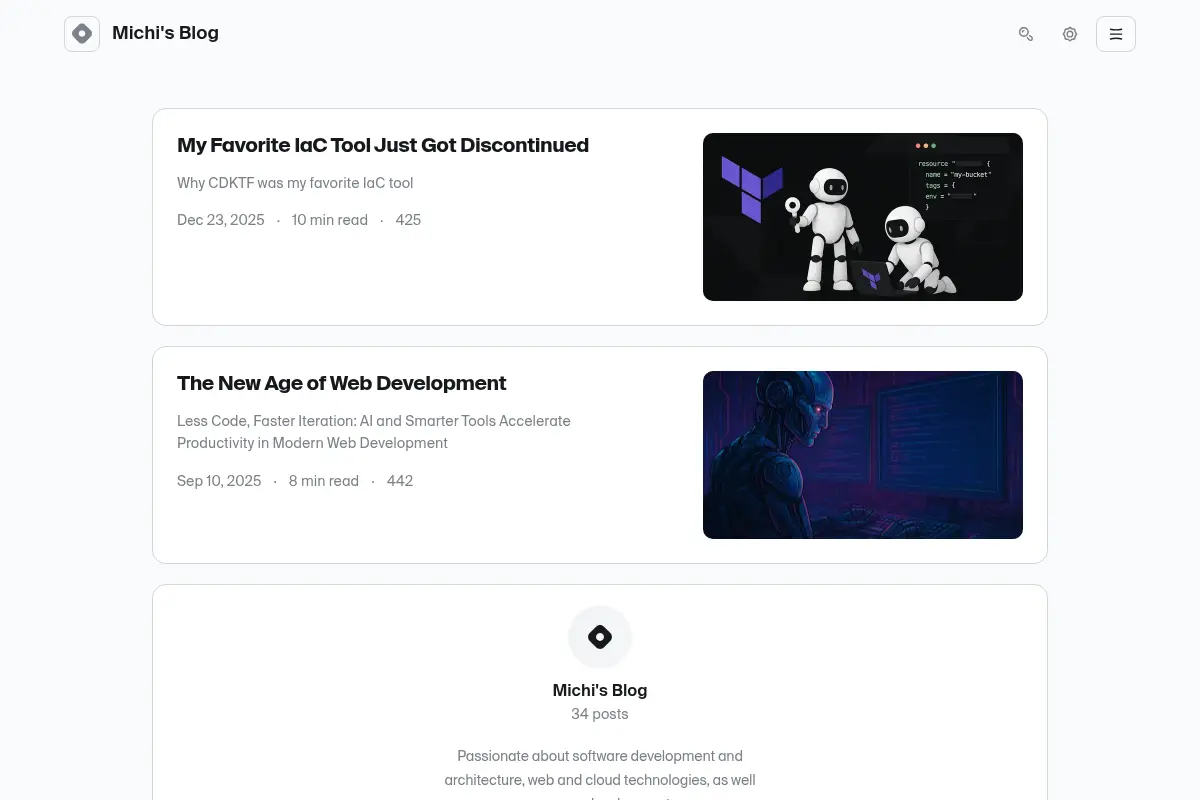Click the cyborg coder post thumbnail

coord(863,455)
